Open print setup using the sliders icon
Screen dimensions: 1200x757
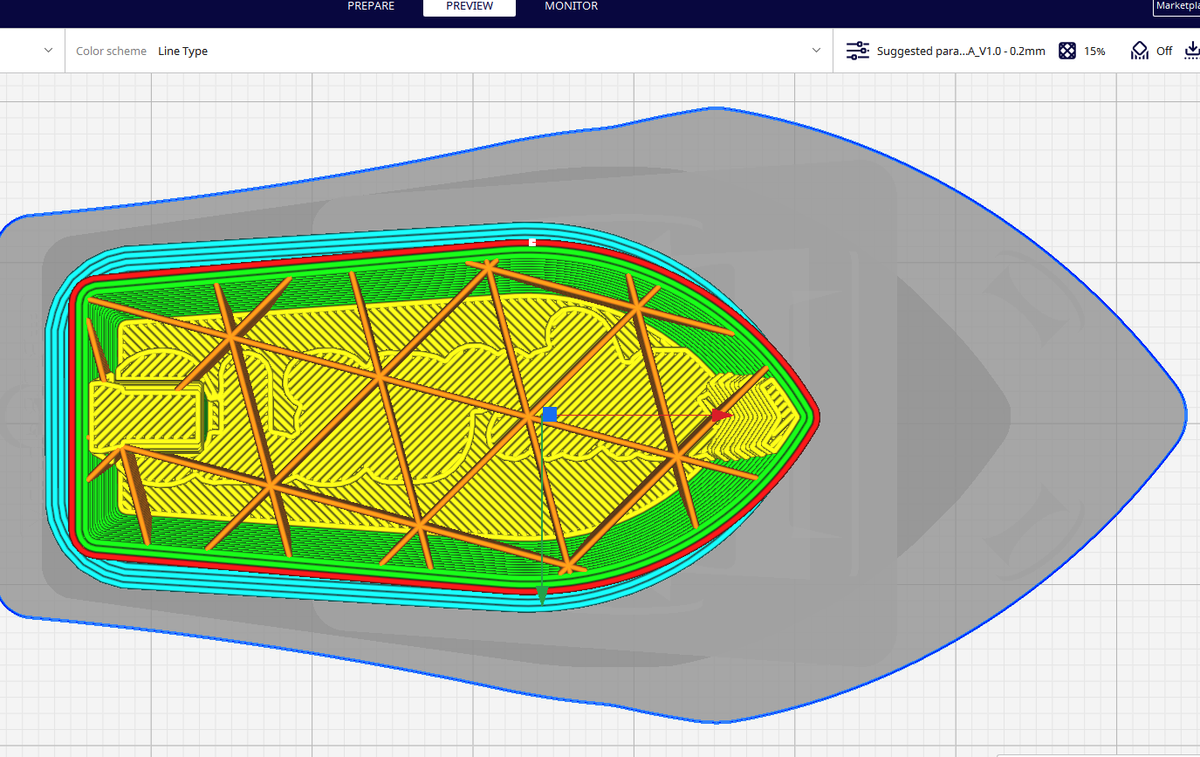pyautogui.click(x=857, y=50)
